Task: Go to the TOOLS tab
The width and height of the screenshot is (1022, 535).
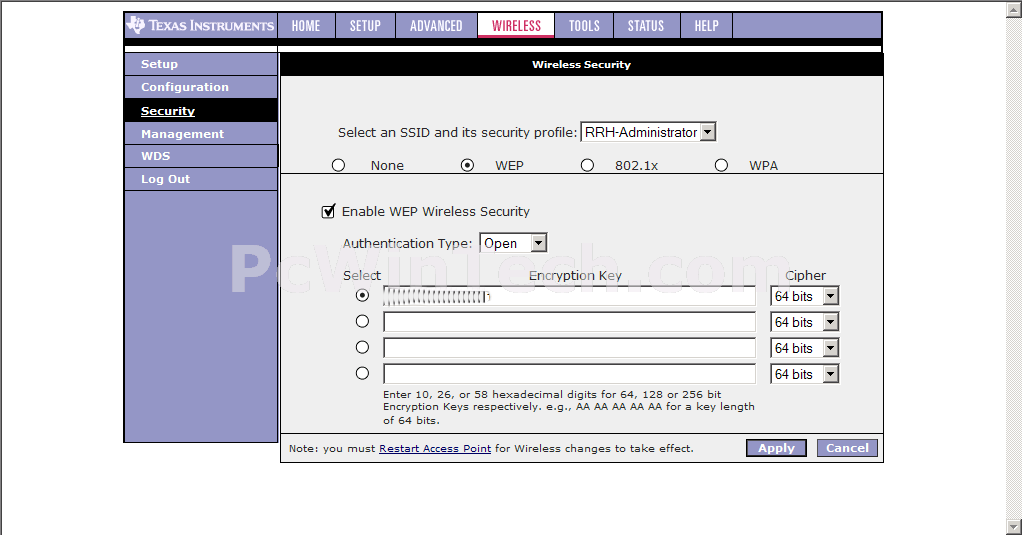Action: click(x=584, y=25)
